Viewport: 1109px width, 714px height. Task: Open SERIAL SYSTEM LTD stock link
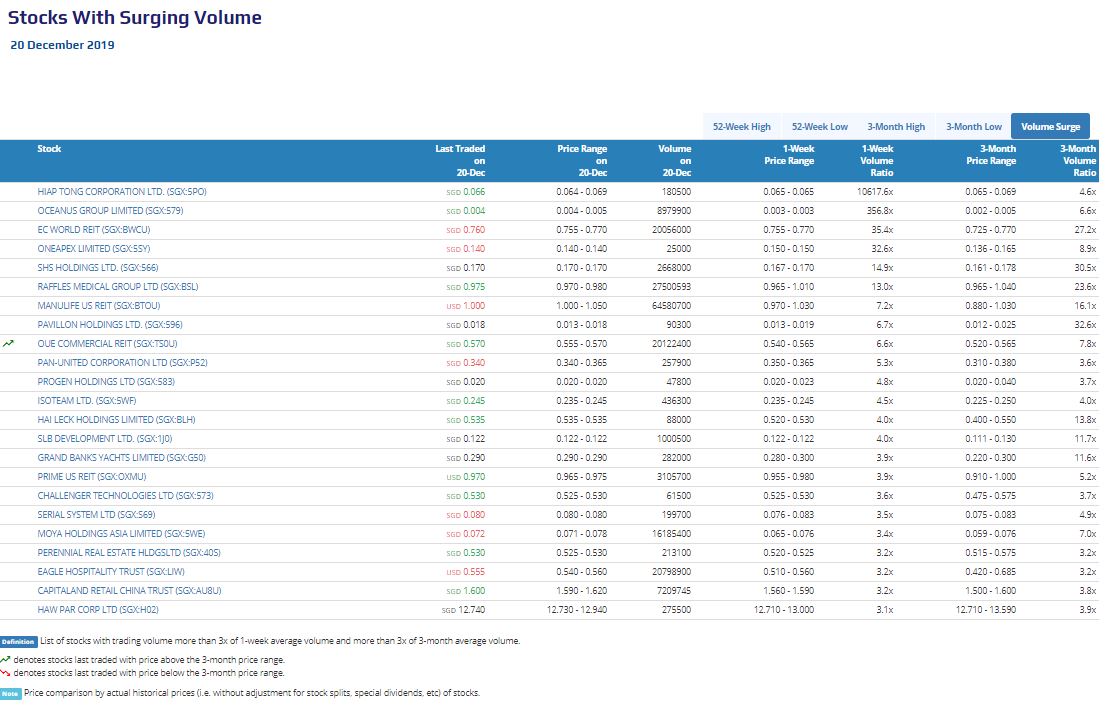pos(96,515)
